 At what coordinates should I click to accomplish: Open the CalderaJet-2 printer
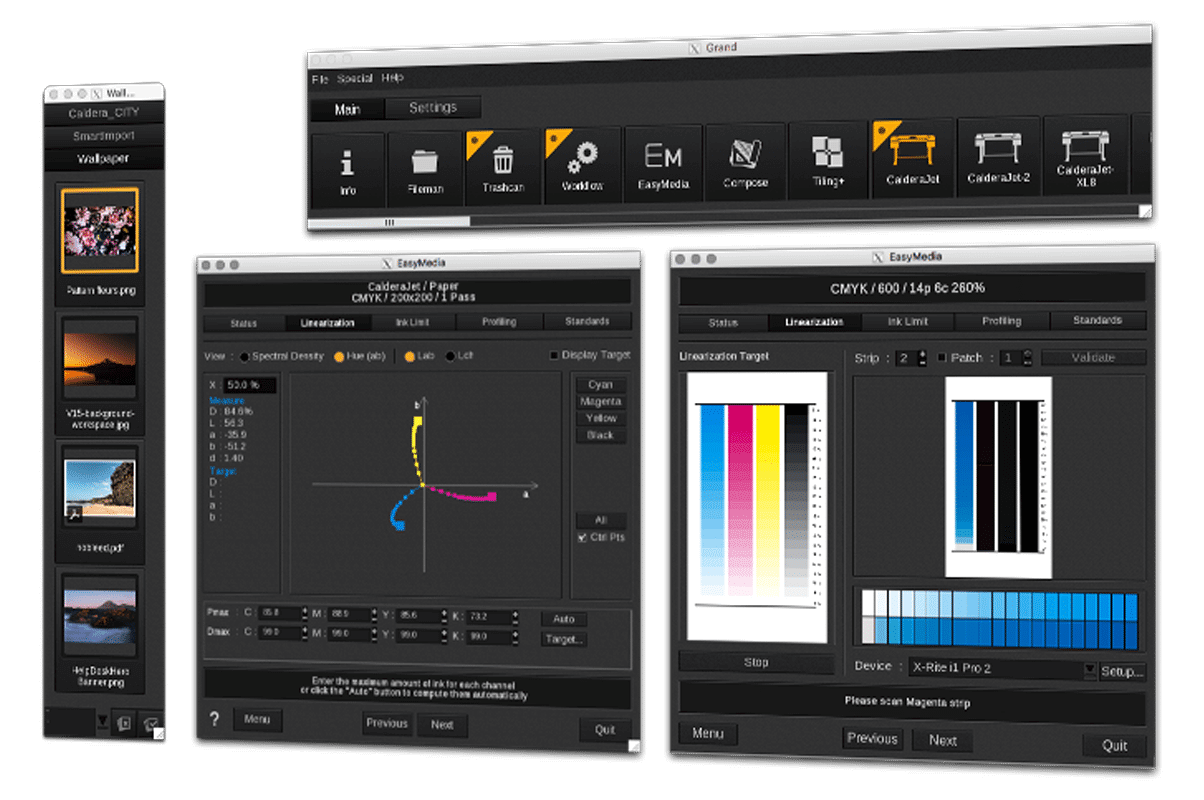(x=998, y=154)
